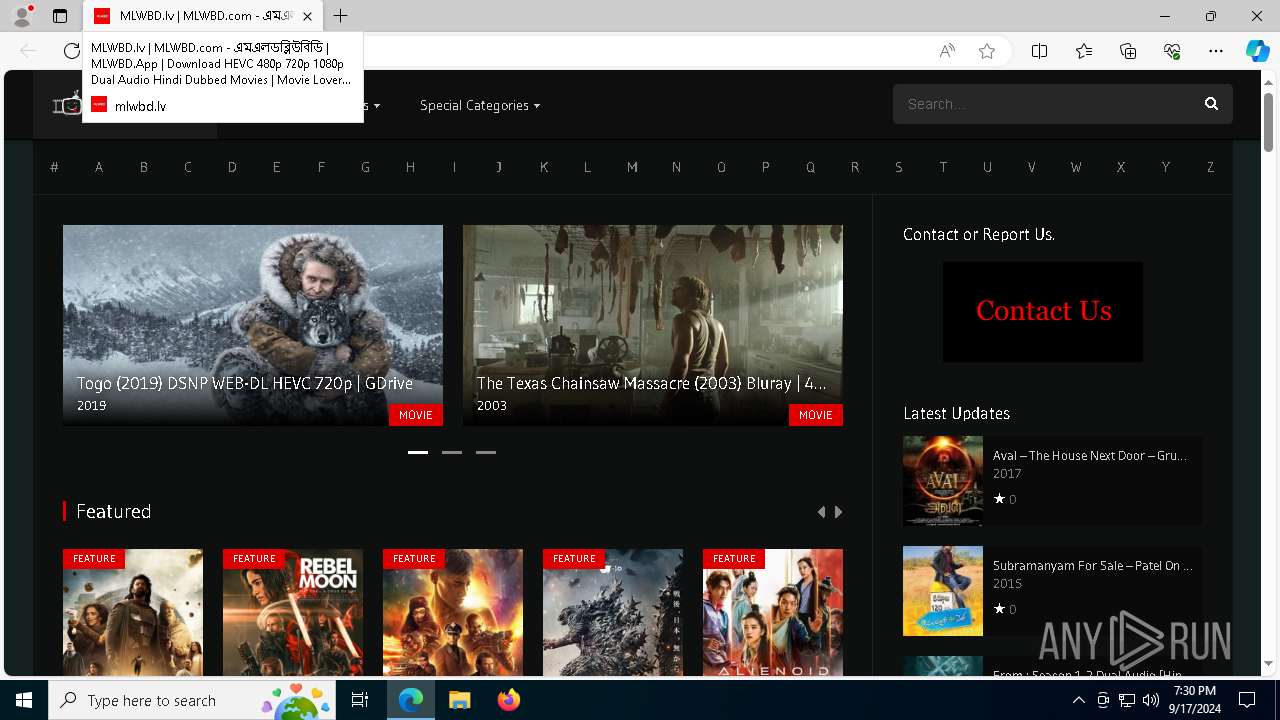1280x720 pixels.
Task: Open the network status icon
Action: (x=1127, y=700)
